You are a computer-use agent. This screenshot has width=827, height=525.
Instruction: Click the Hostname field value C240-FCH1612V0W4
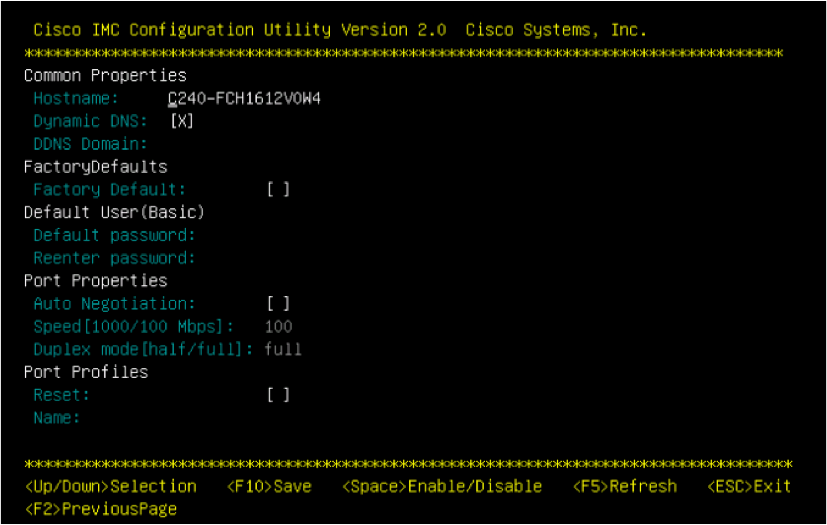coord(244,99)
